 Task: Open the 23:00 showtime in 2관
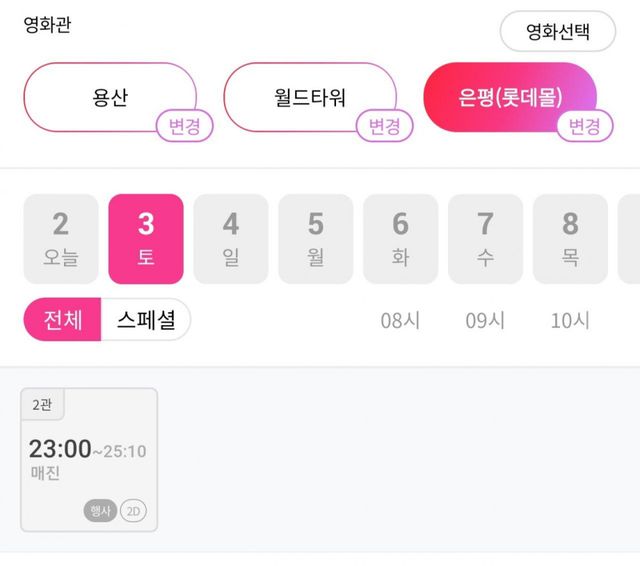[89, 459]
